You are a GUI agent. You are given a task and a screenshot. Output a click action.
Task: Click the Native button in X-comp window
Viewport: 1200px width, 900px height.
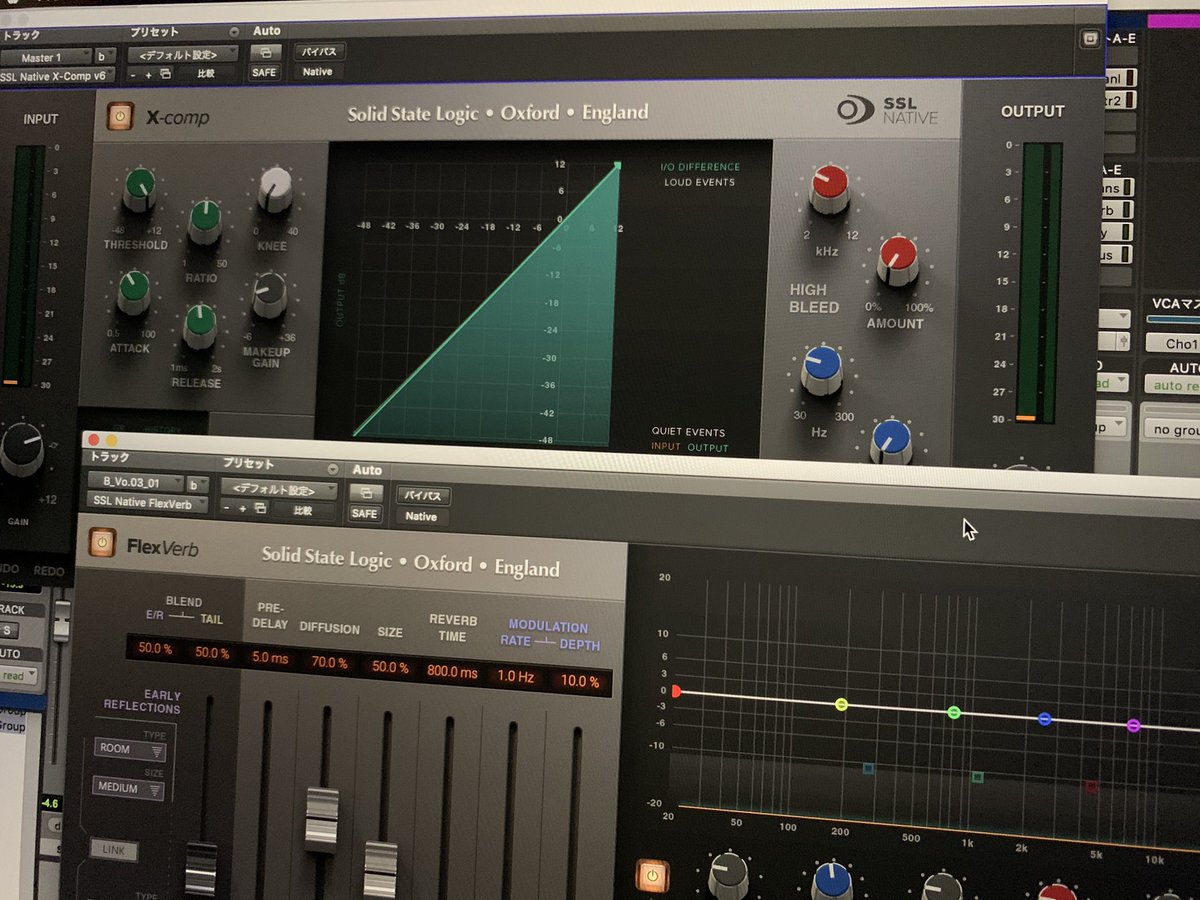(317, 72)
